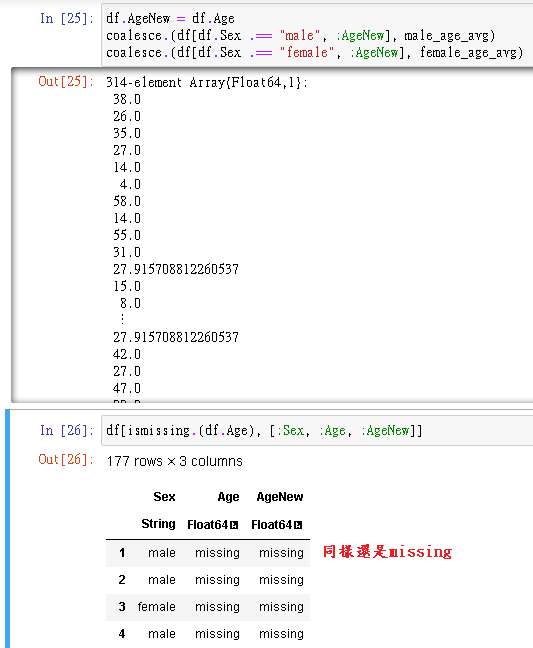Click 'ismissing' in cell 26 code

(159, 431)
